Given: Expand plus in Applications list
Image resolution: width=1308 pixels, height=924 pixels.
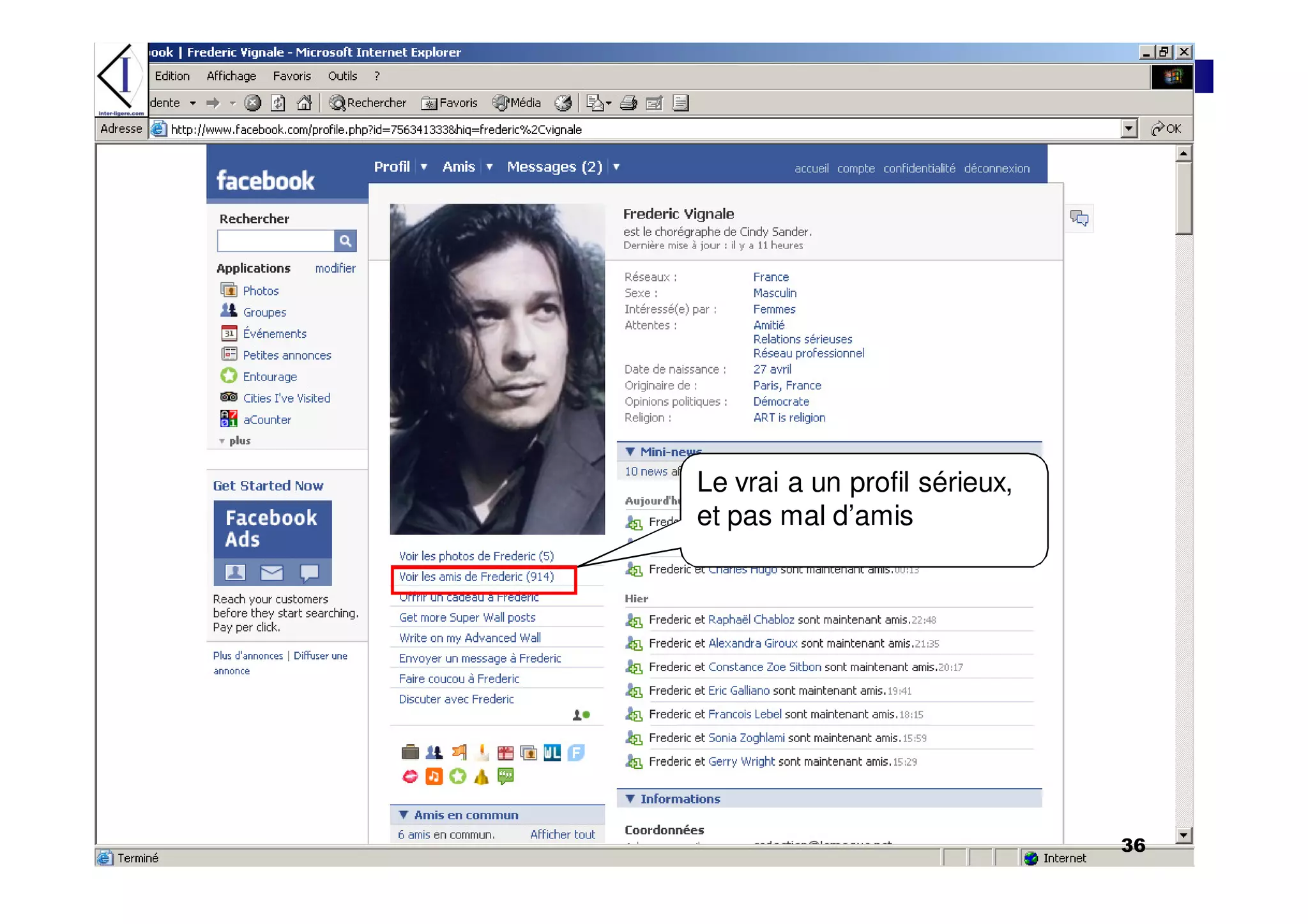Looking at the screenshot, I should 236,441.
